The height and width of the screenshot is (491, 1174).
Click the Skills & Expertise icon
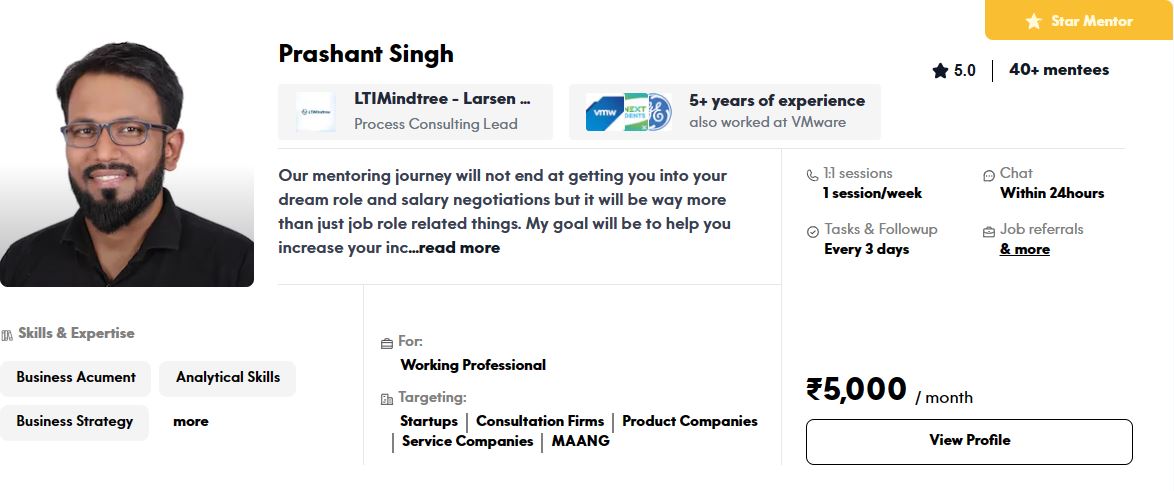(x=7, y=335)
